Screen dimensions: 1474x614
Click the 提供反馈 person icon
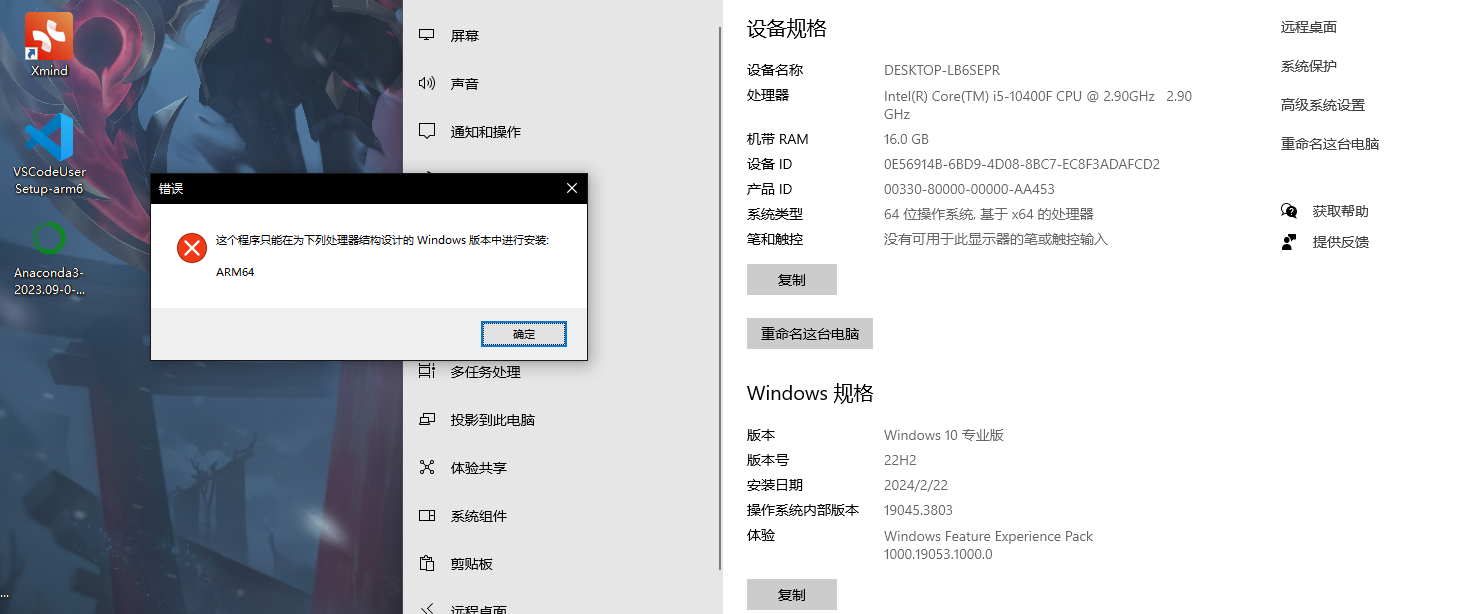[x=1289, y=242]
